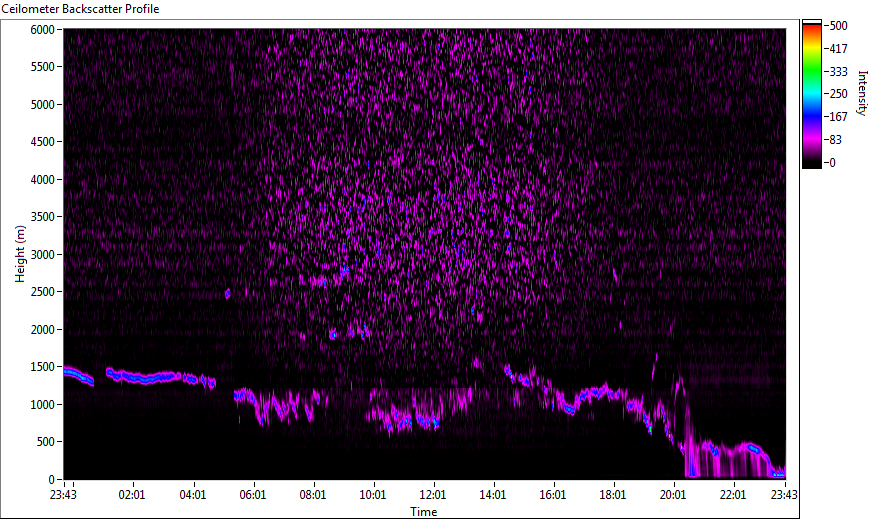Click the Ceilometer Backscatter Profile title

pyautogui.click(x=80, y=9)
